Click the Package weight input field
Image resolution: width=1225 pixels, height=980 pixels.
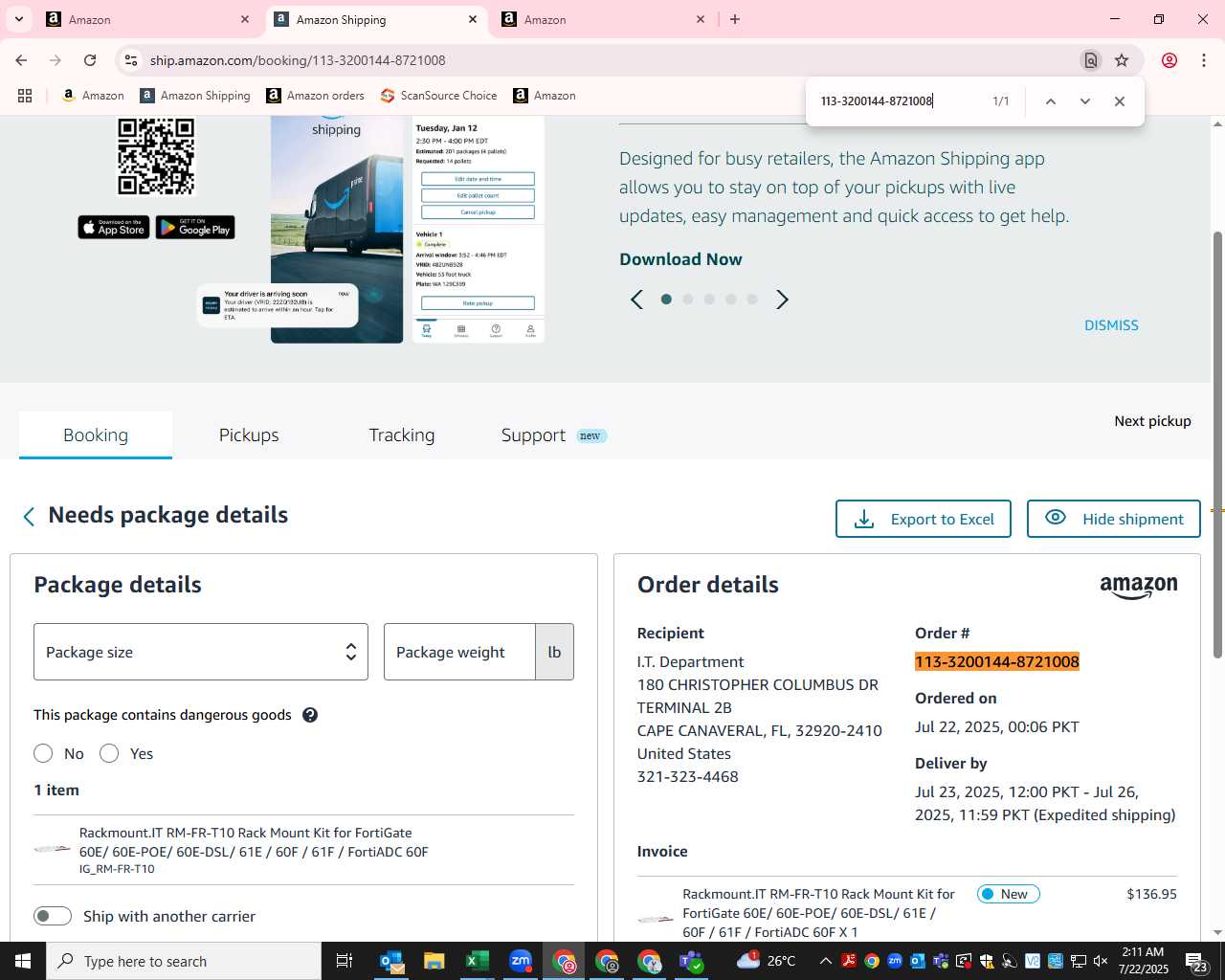click(x=459, y=652)
